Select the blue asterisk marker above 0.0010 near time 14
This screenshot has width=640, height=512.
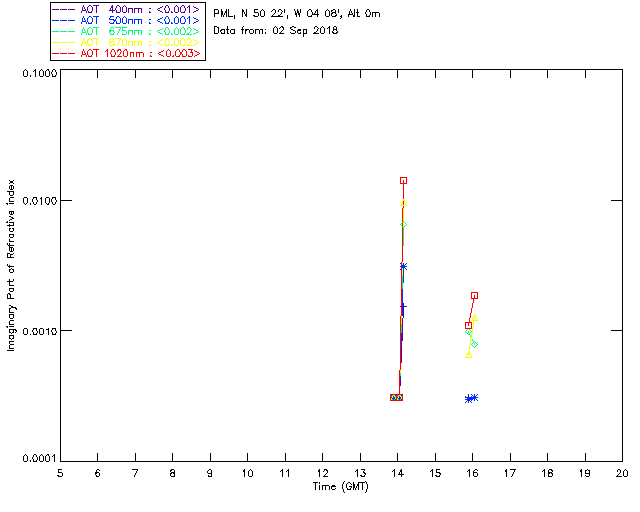[403, 267]
